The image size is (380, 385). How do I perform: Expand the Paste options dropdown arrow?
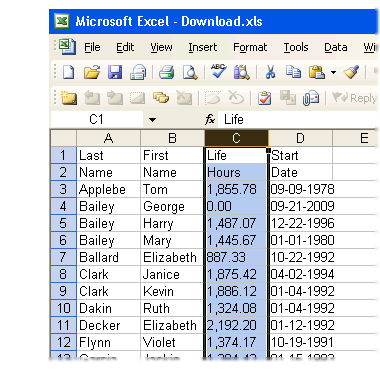point(333,72)
